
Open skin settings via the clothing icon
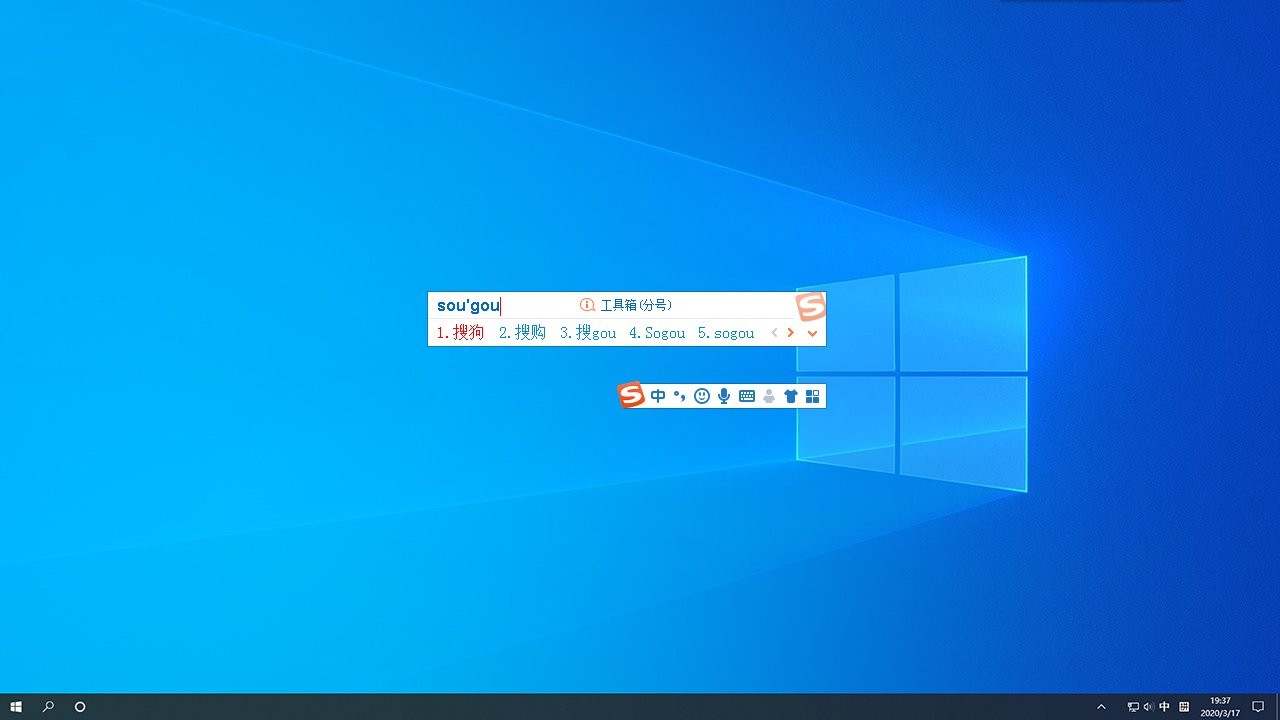[x=790, y=395]
